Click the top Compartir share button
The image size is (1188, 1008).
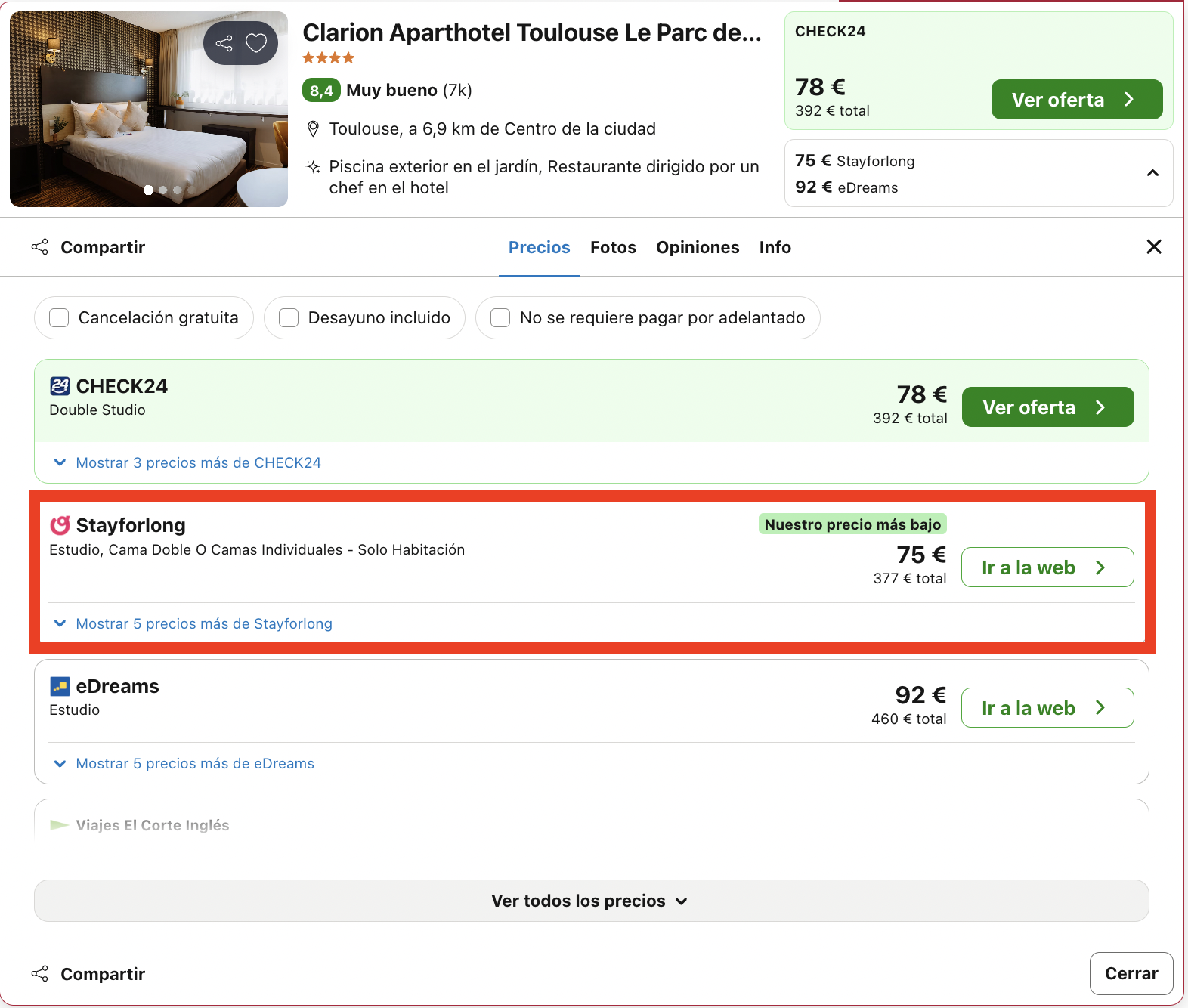88,247
